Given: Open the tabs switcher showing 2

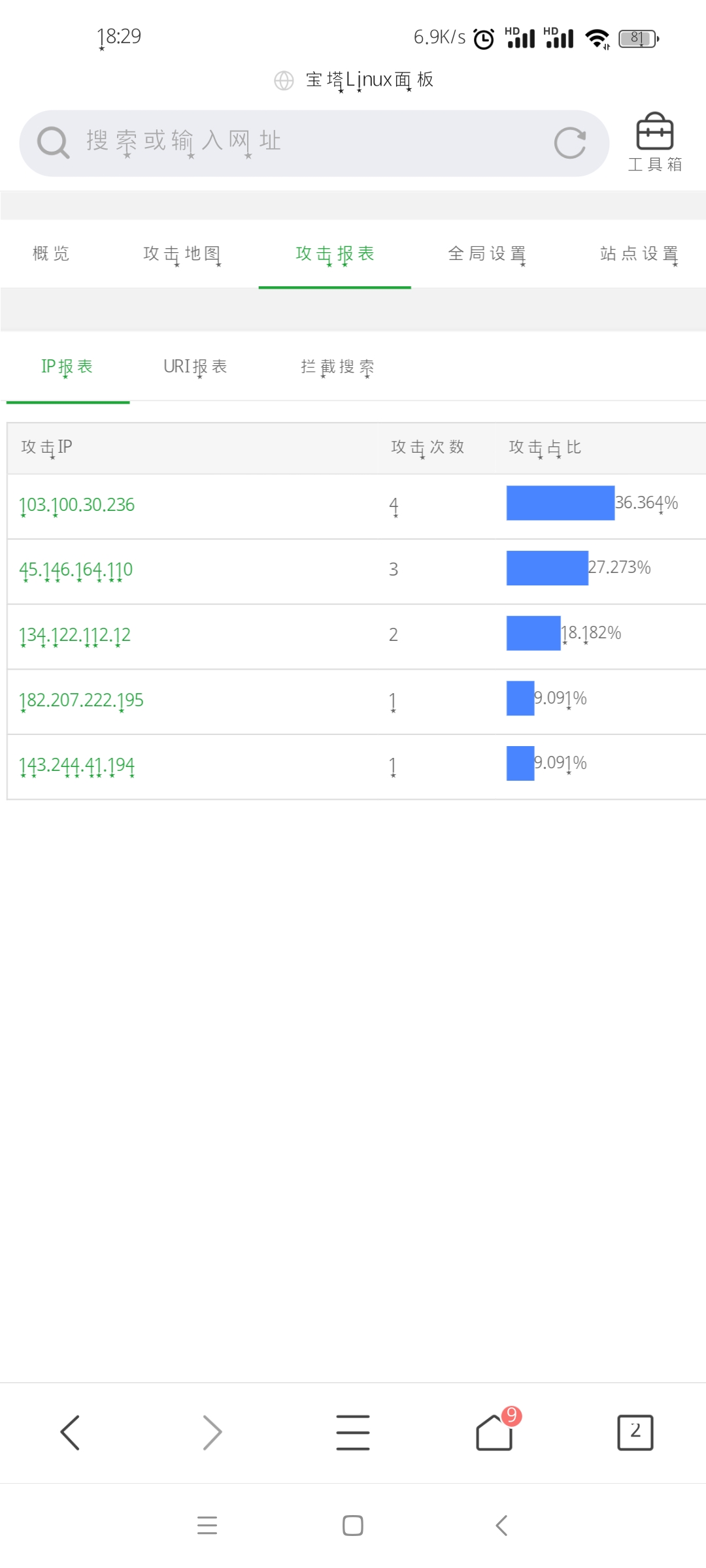Looking at the screenshot, I should pyautogui.click(x=635, y=1433).
